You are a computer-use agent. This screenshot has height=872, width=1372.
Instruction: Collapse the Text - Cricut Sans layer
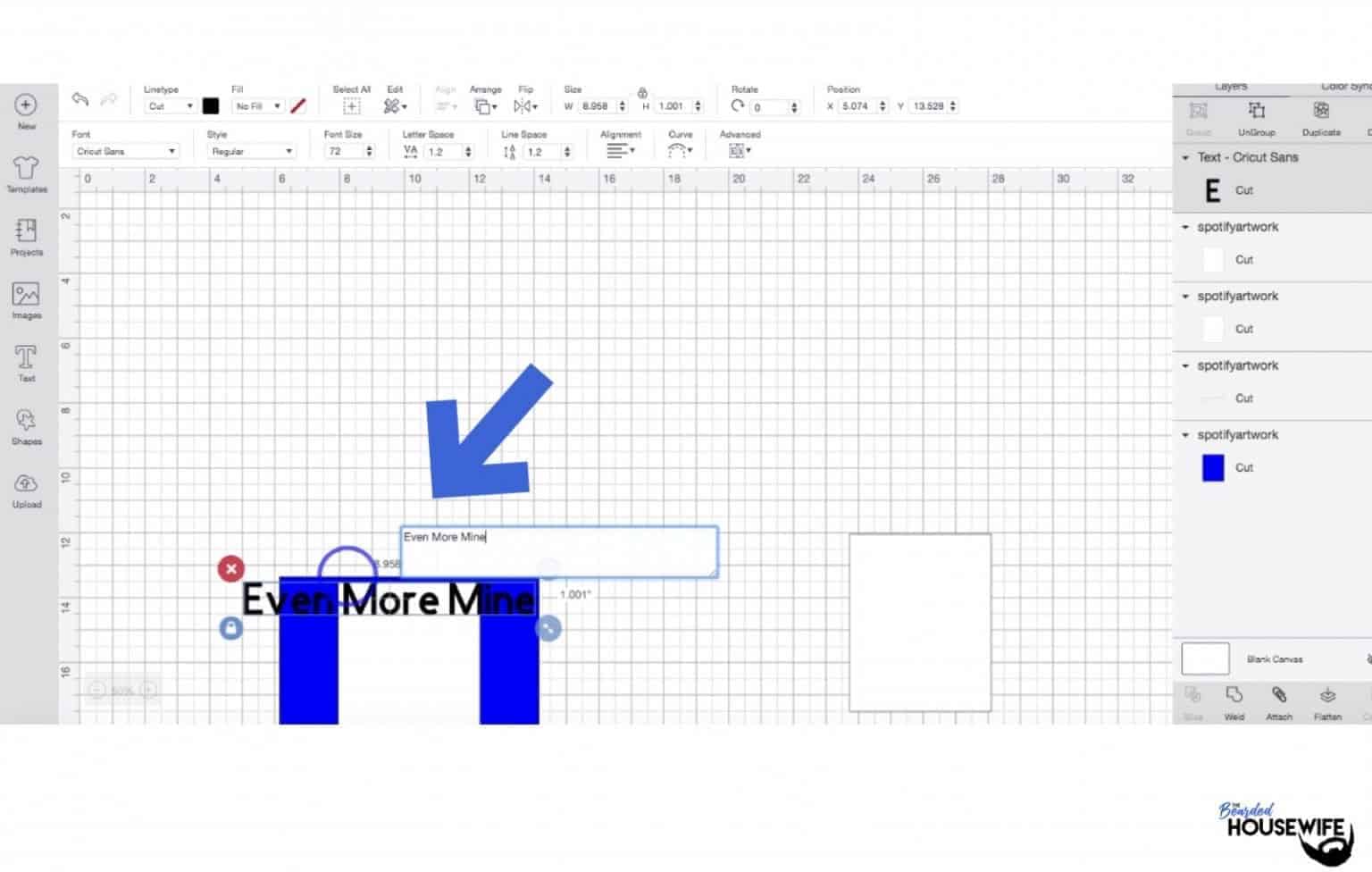pyautogui.click(x=1185, y=158)
